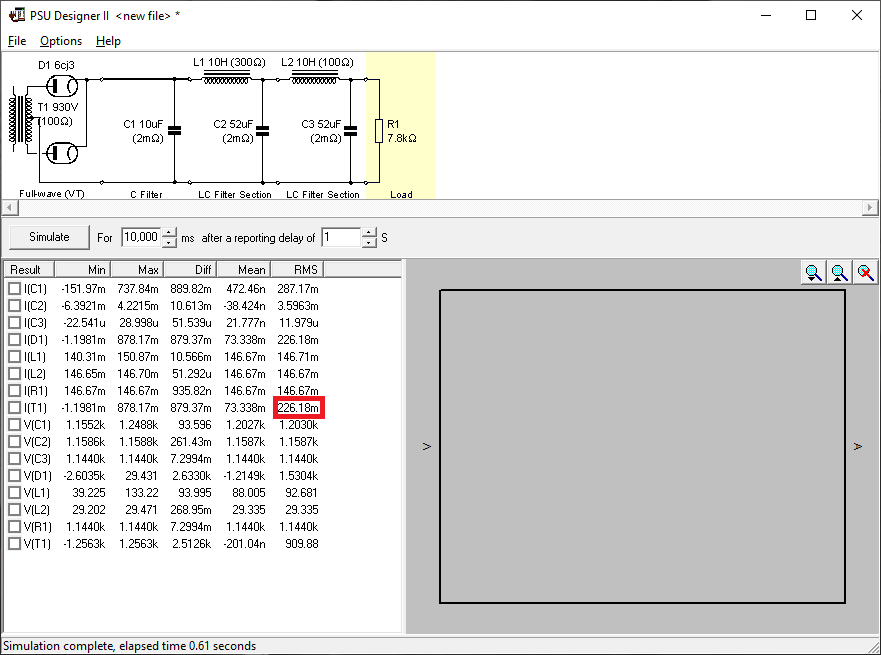Select the R1 load resistor symbol
The width and height of the screenshot is (881, 655).
pos(379,131)
